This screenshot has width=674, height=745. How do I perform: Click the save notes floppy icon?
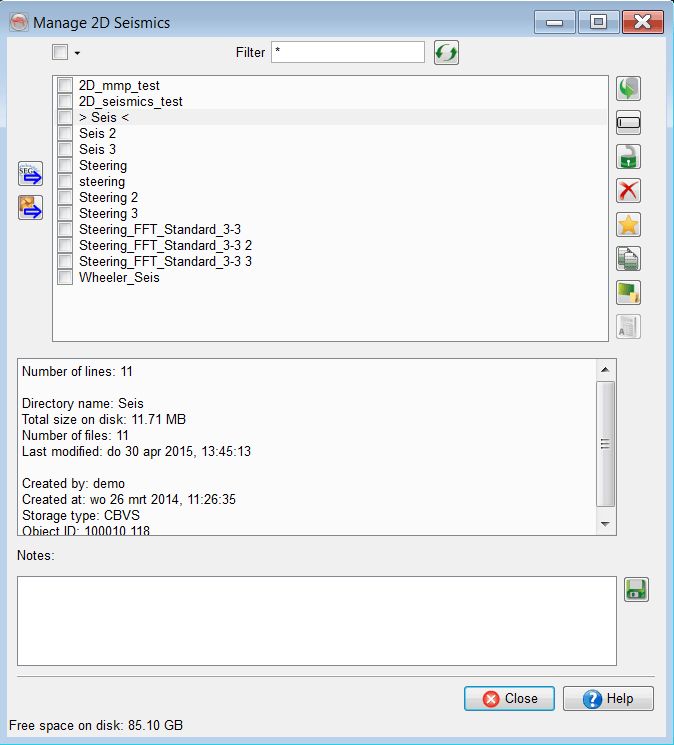pyautogui.click(x=636, y=590)
